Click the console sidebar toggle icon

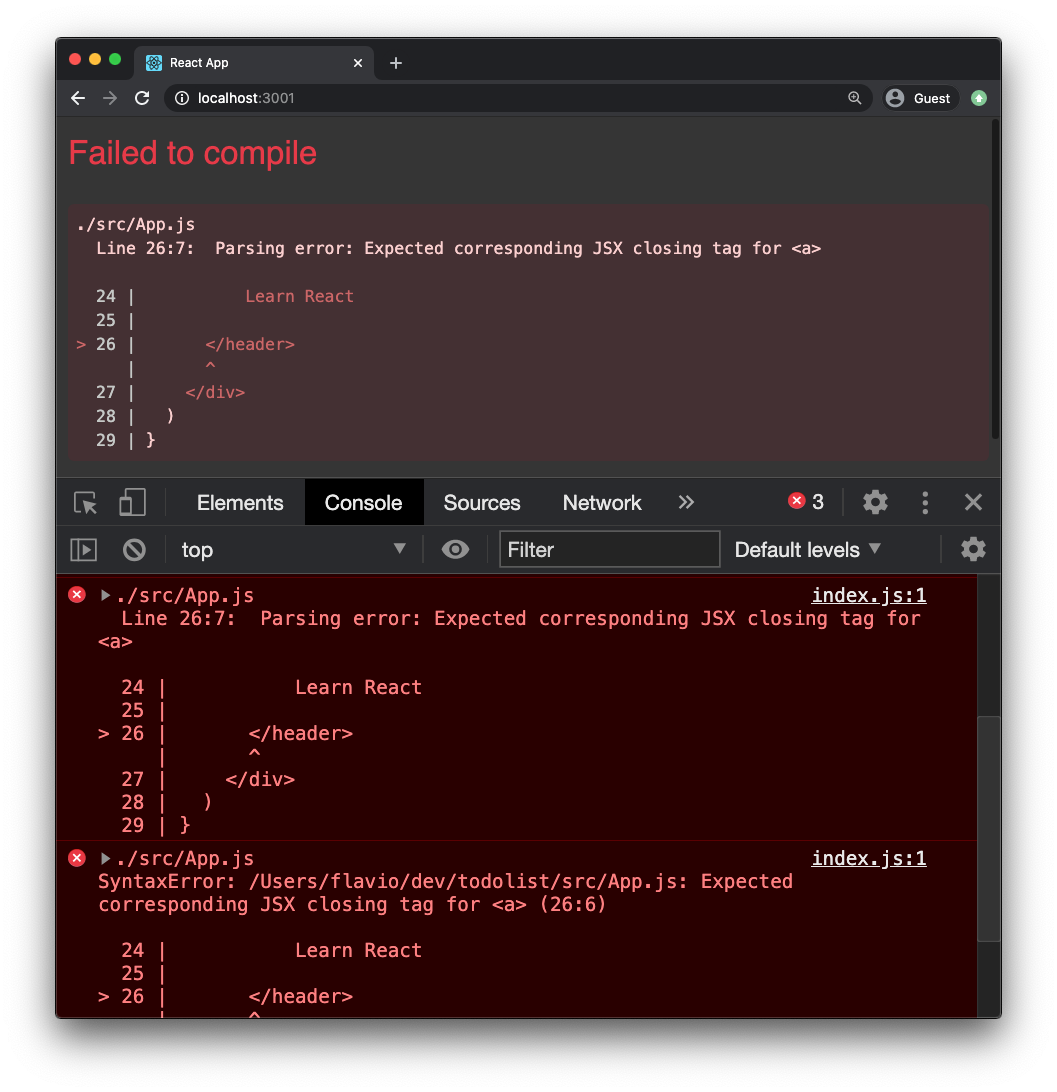(x=84, y=549)
